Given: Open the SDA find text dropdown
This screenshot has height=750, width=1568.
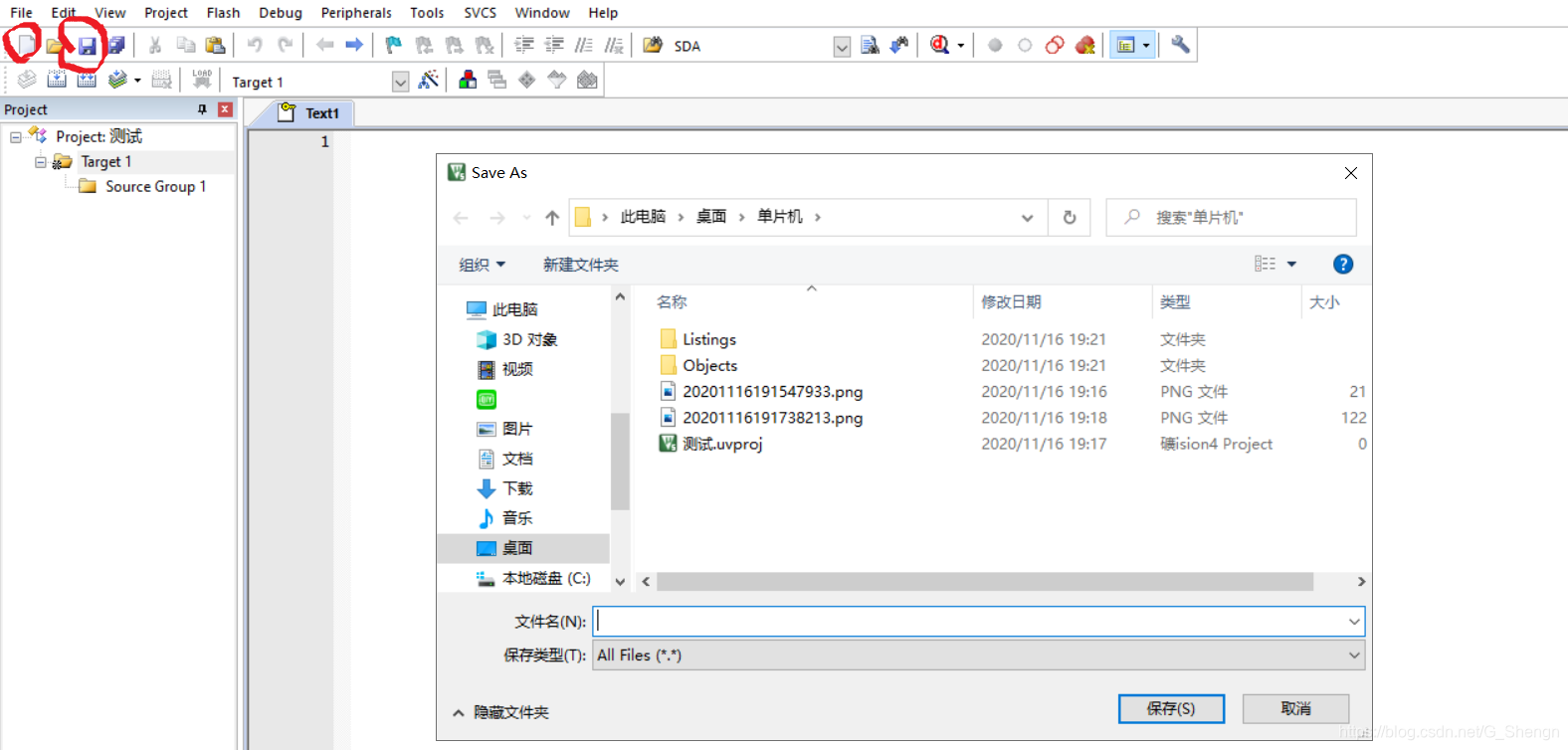Looking at the screenshot, I should (842, 47).
